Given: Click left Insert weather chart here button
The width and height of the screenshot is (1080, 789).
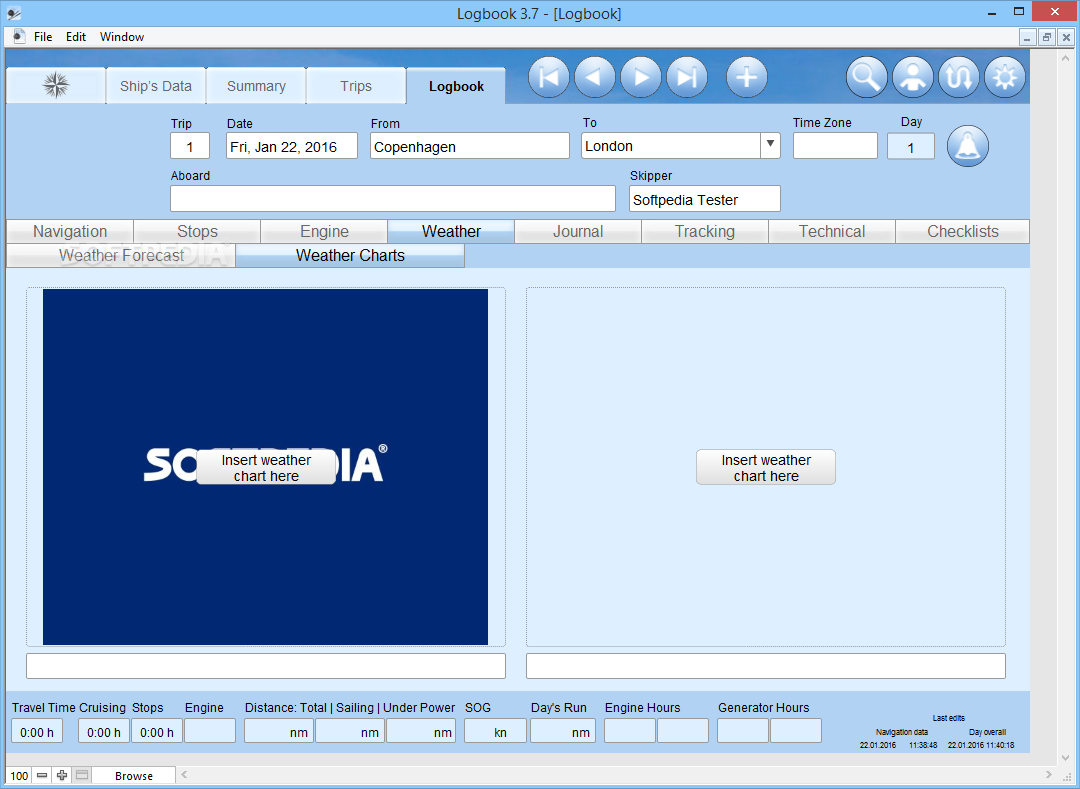Looking at the screenshot, I should (266, 467).
